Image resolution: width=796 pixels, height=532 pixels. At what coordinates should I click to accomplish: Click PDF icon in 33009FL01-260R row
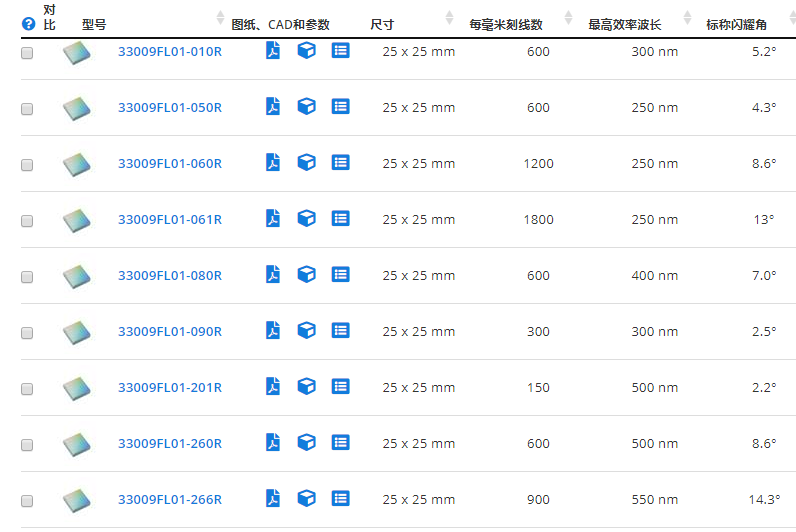coord(272,443)
